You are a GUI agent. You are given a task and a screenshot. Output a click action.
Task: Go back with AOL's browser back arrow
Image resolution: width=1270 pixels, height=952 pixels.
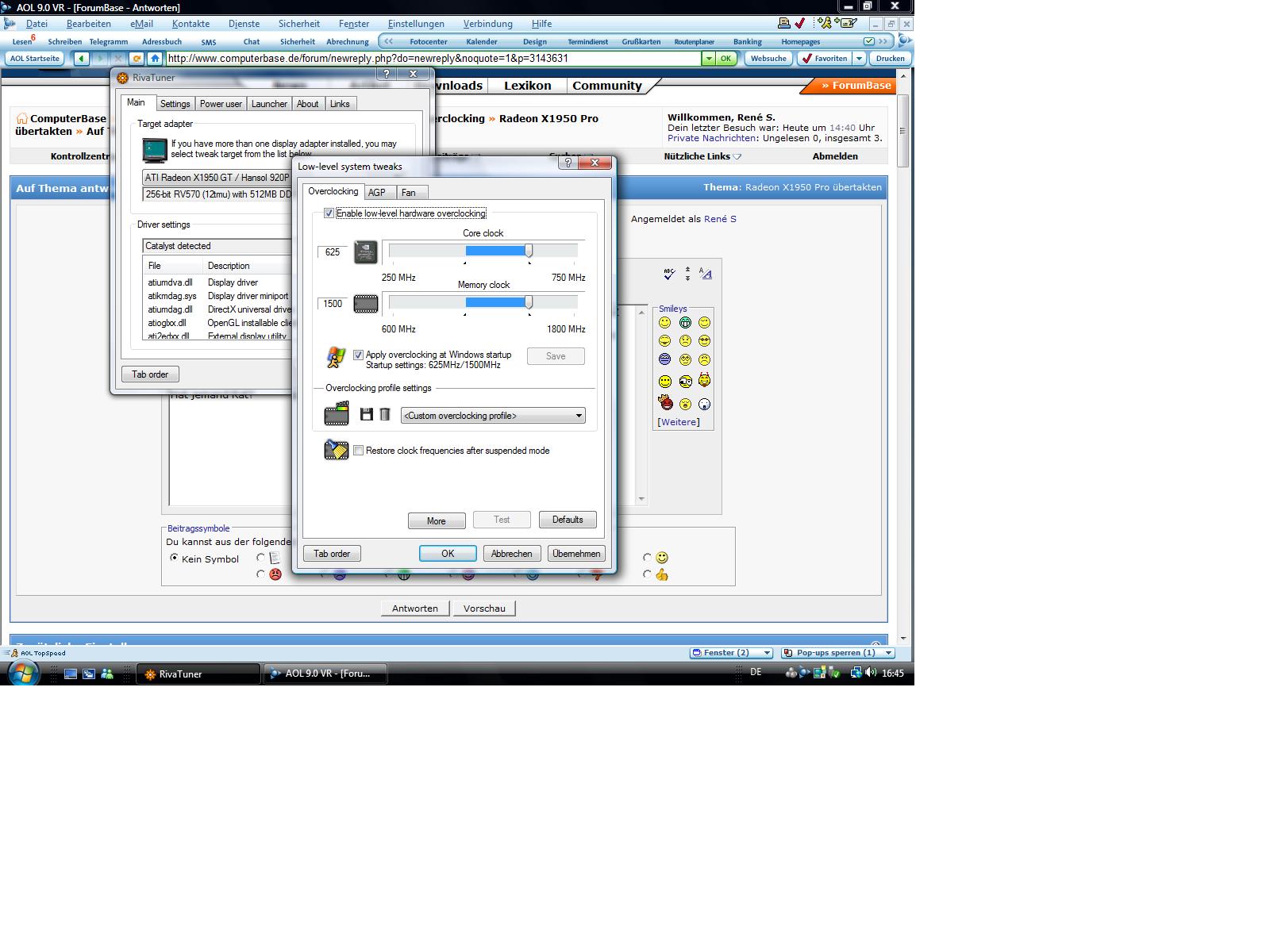click(x=81, y=59)
